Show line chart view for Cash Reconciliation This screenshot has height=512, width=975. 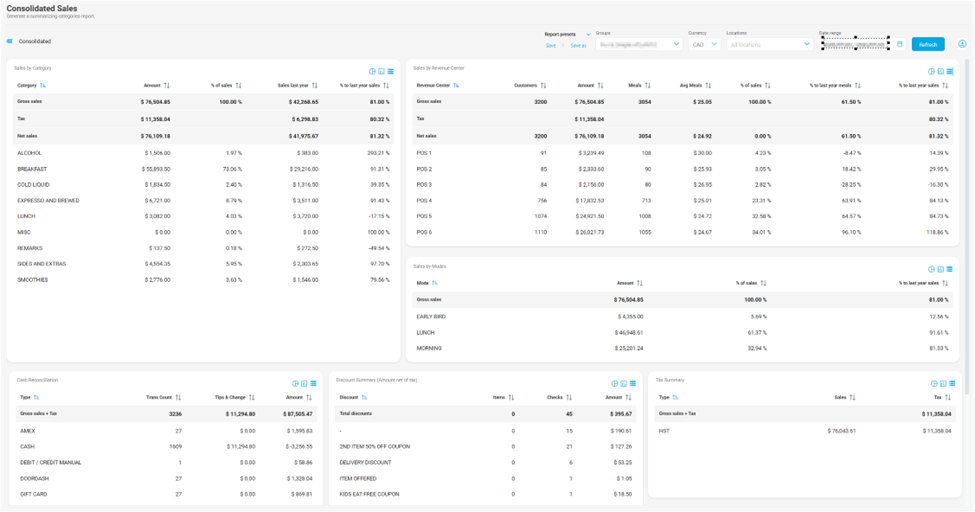[x=304, y=383]
